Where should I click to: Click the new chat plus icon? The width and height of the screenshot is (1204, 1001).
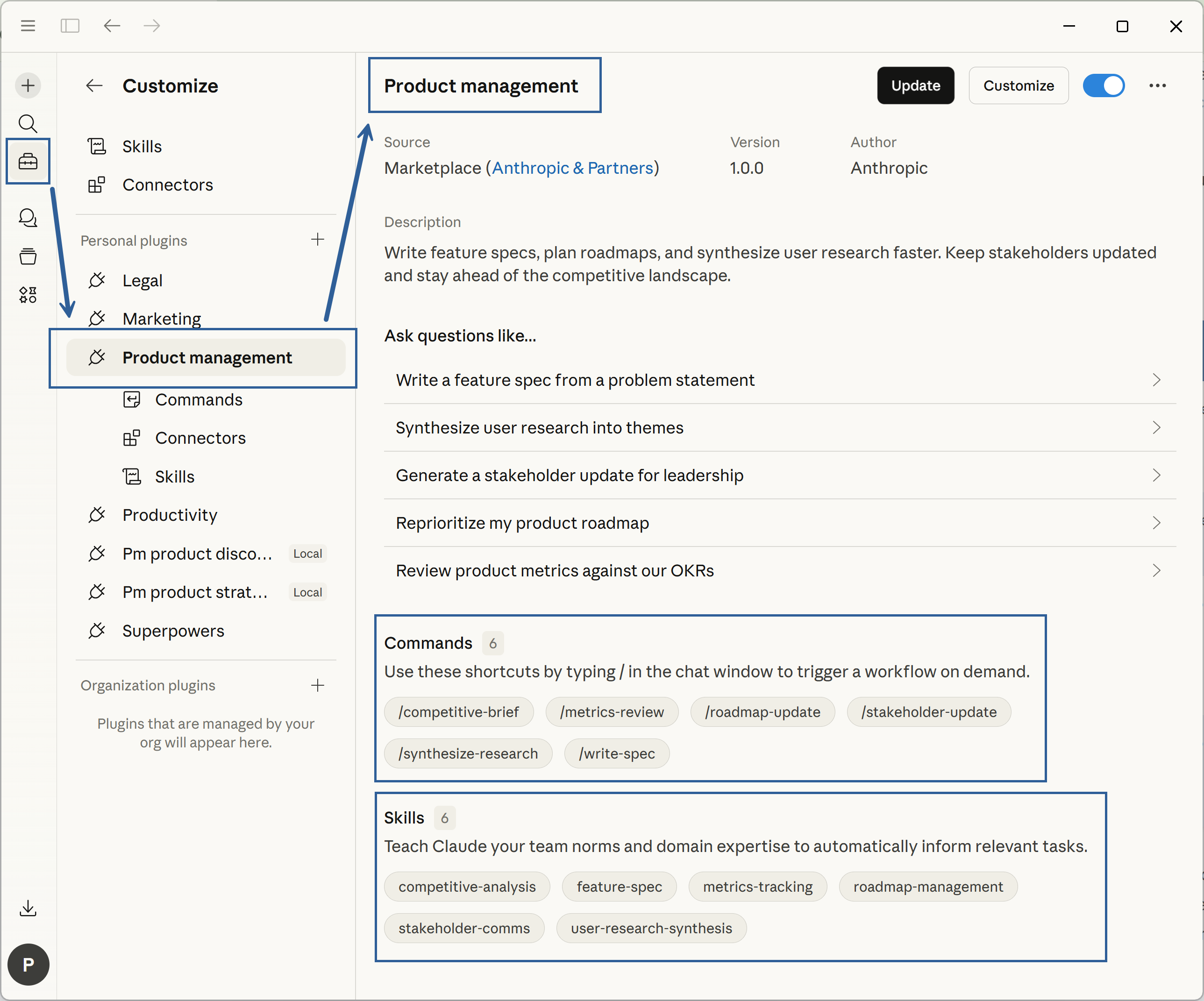[x=28, y=85]
